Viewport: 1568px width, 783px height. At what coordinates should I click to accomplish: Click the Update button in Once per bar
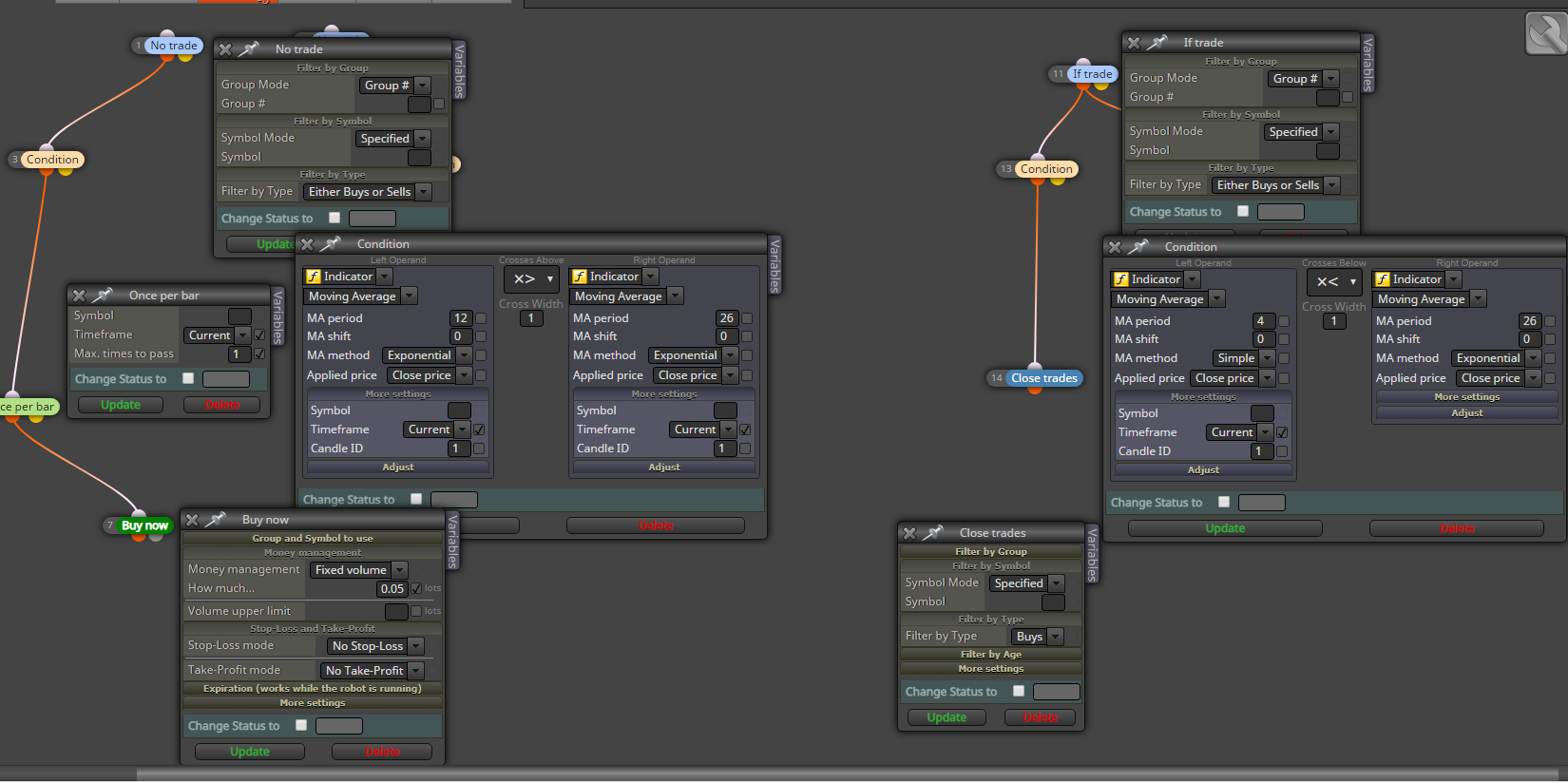pos(120,405)
